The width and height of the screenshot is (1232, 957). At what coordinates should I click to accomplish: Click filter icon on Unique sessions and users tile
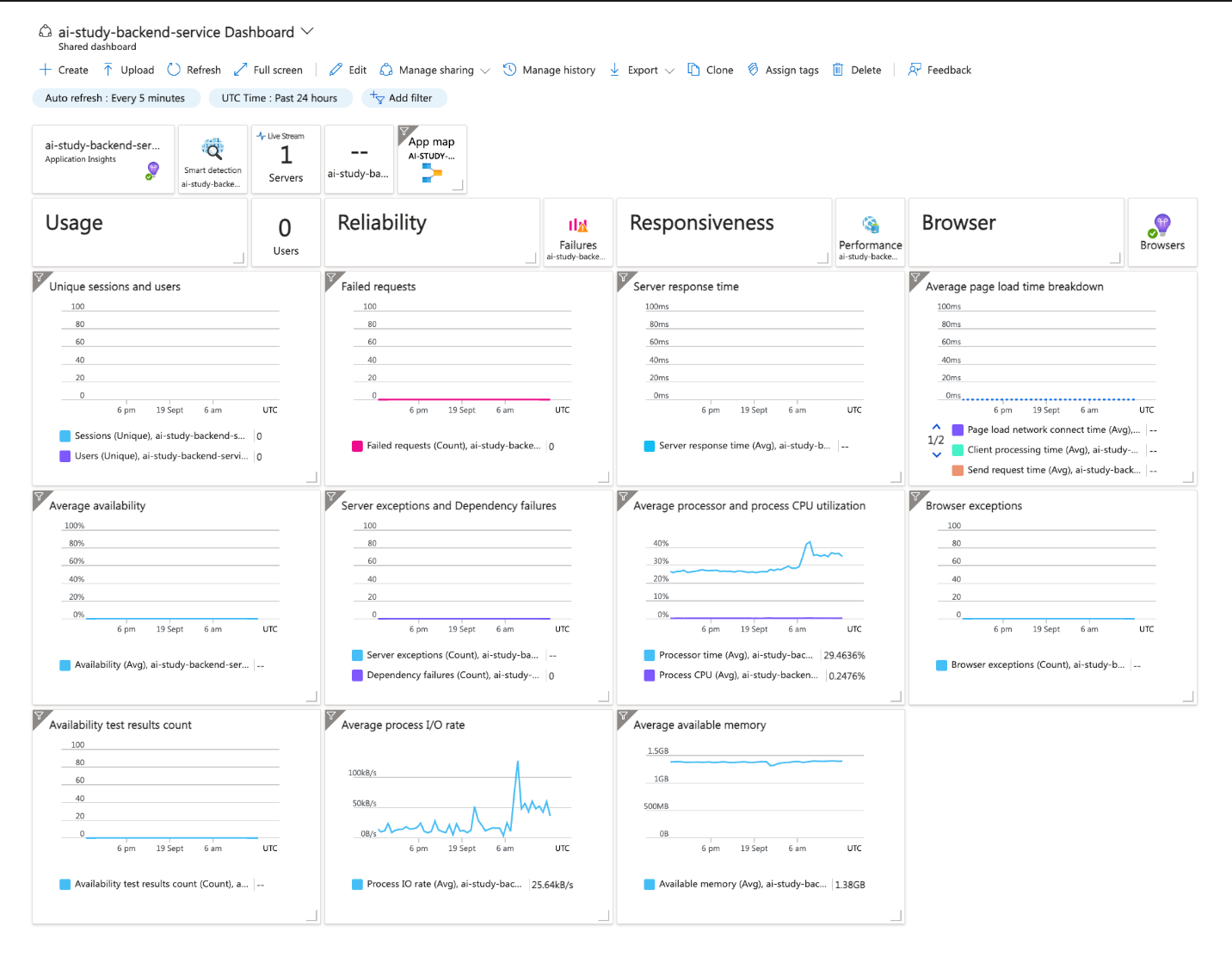tap(39, 278)
